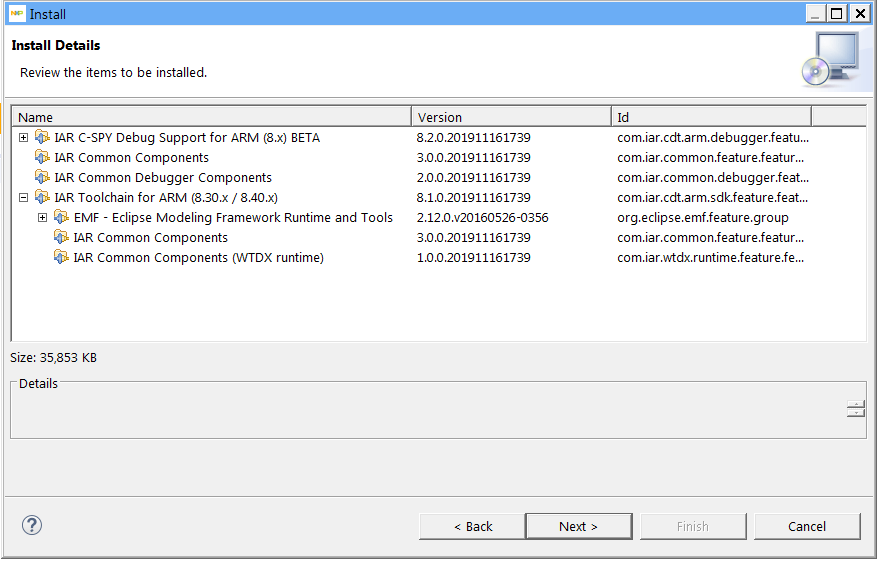877x563 pixels.
Task: Click the id org.eclipse.emf.feature.group
Action: coord(703,217)
